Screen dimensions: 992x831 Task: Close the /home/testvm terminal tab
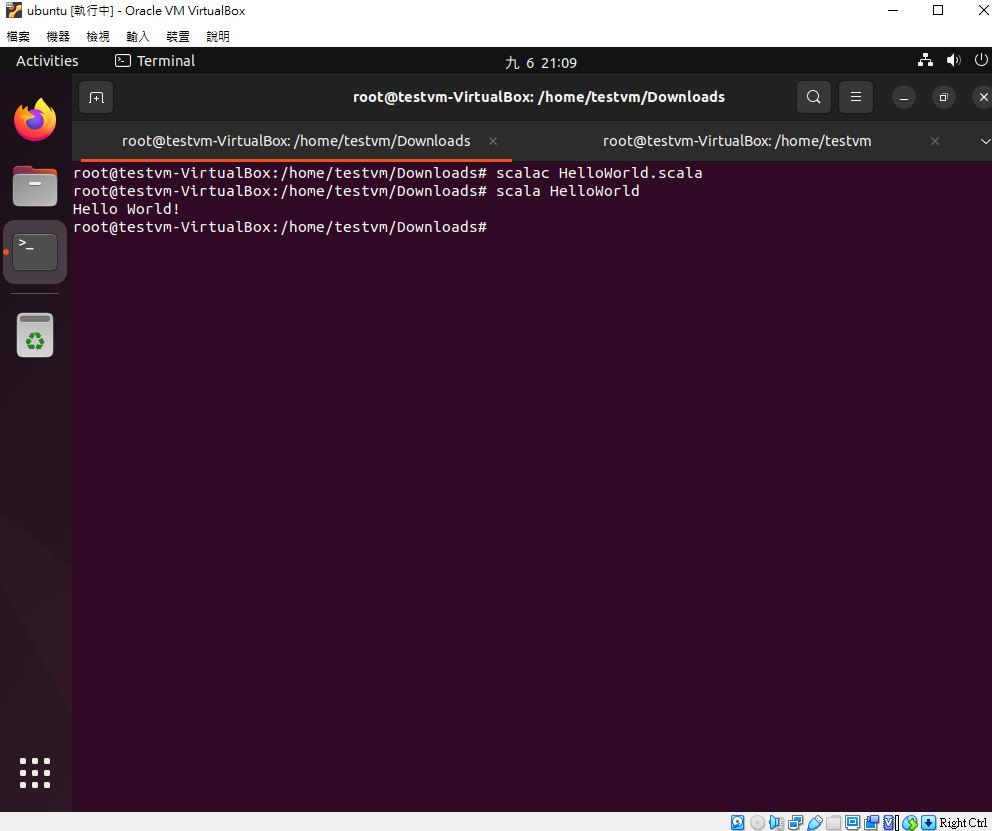(934, 141)
